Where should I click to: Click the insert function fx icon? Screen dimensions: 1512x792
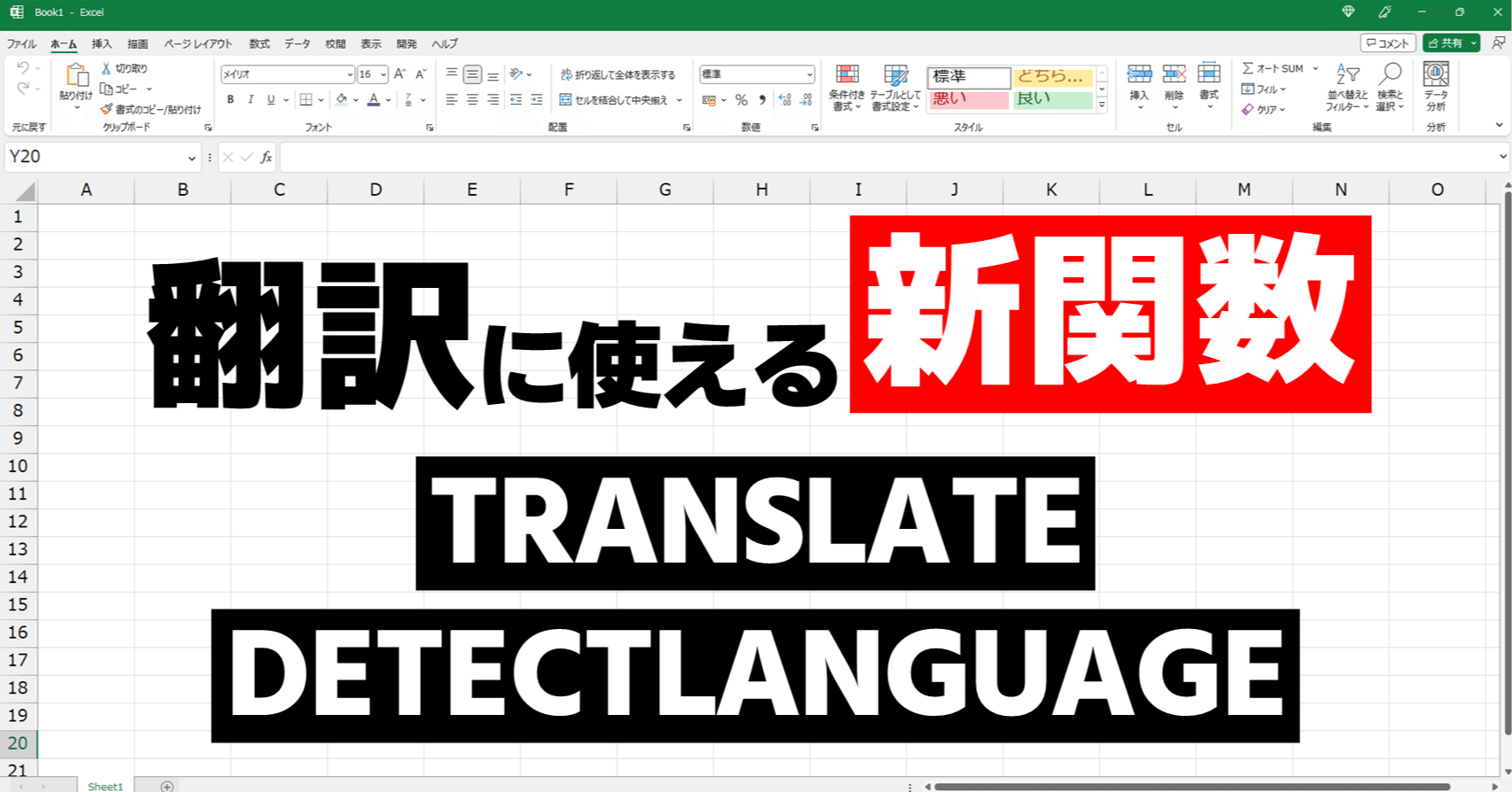pos(266,157)
